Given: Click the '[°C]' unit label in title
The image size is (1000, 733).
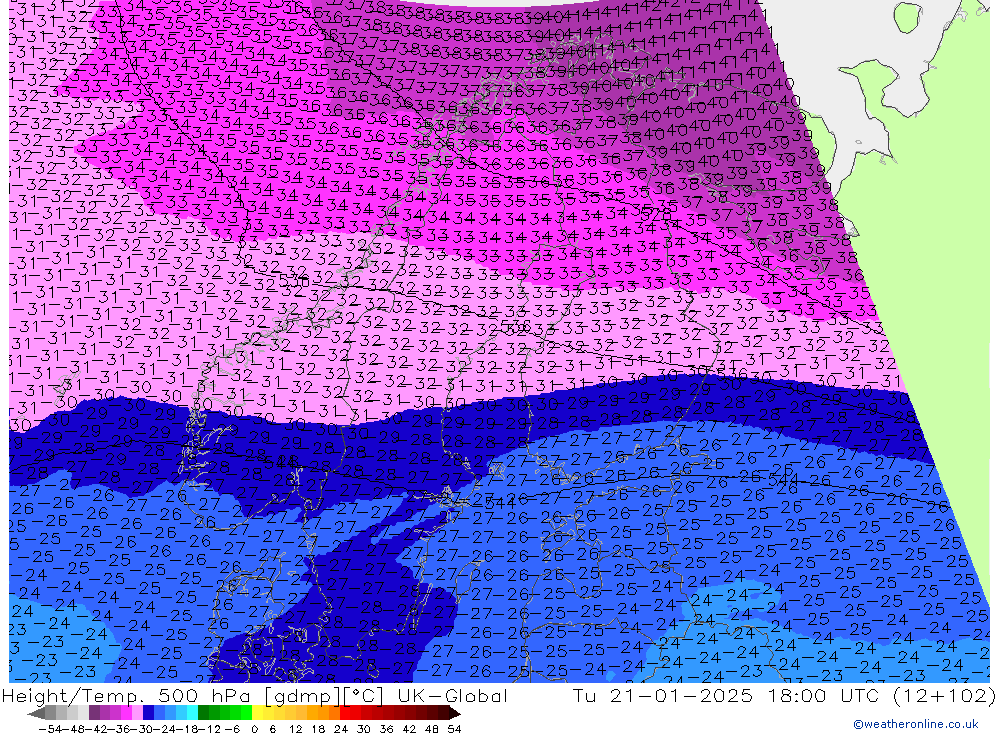Looking at the screenshot, I should [x=363, y=696].
